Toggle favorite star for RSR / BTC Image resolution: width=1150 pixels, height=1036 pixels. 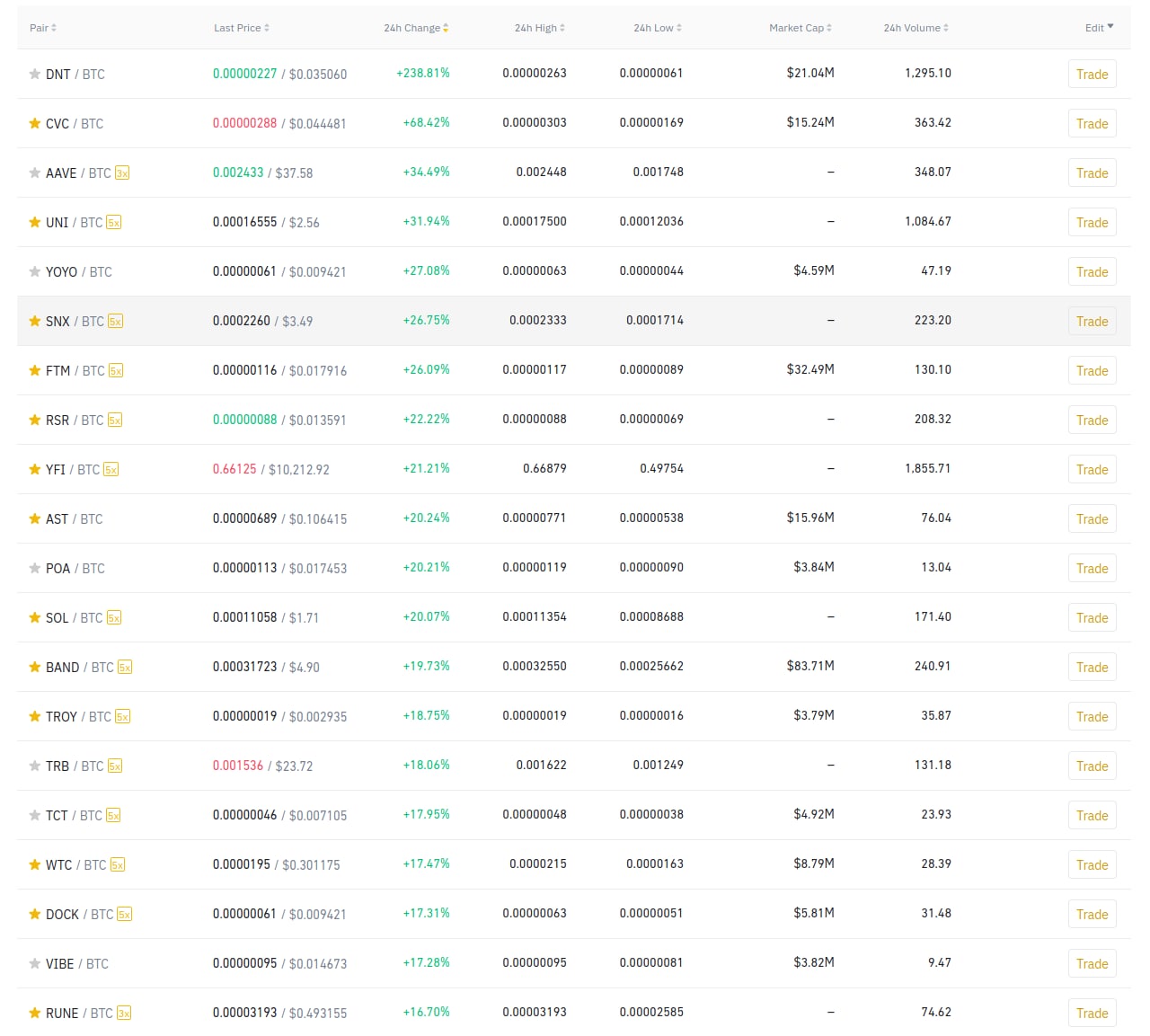click(x=35, y=420)
